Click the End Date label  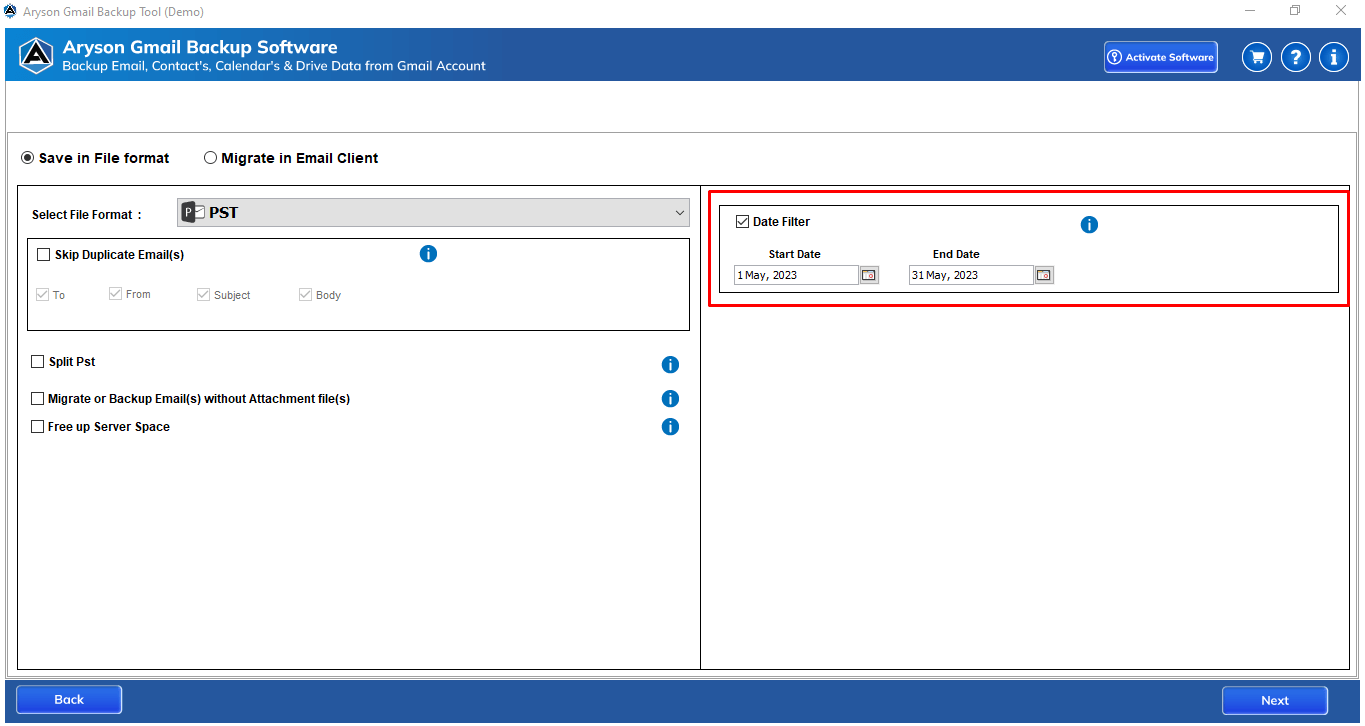coord(956,254)
